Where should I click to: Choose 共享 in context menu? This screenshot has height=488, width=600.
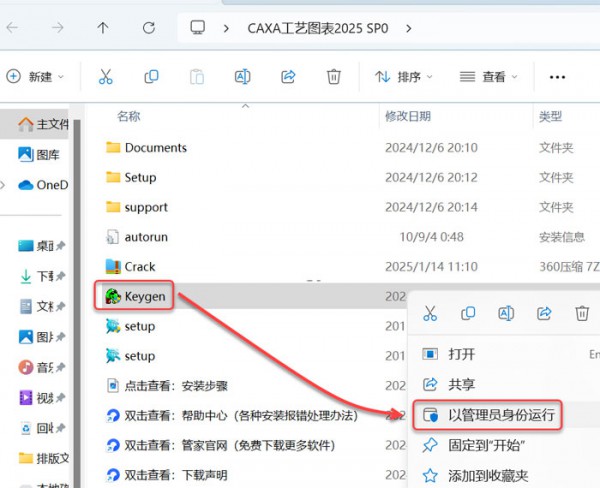[504, 384]
